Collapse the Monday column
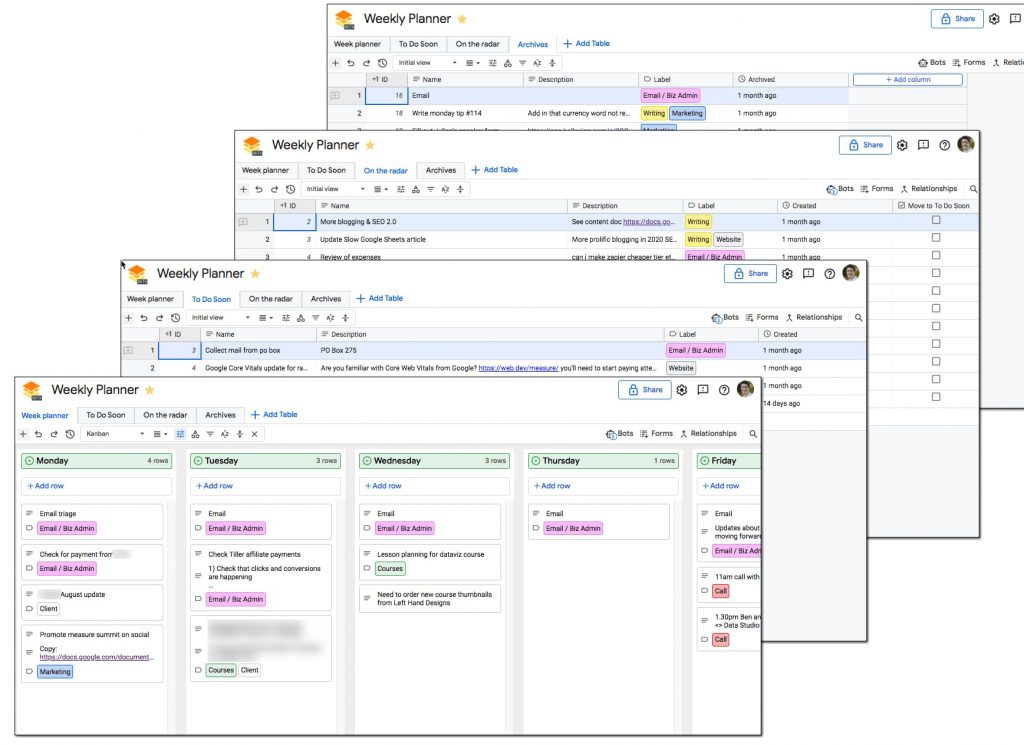 (x=30, y=461)
